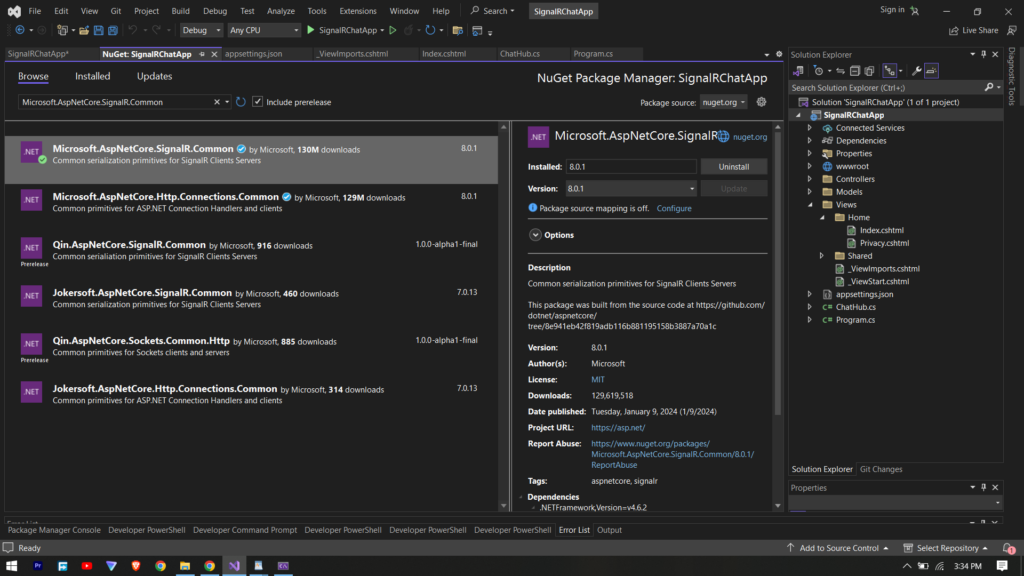Collapse All items in Solution Explorer
1024x576 pixels.
856,71
